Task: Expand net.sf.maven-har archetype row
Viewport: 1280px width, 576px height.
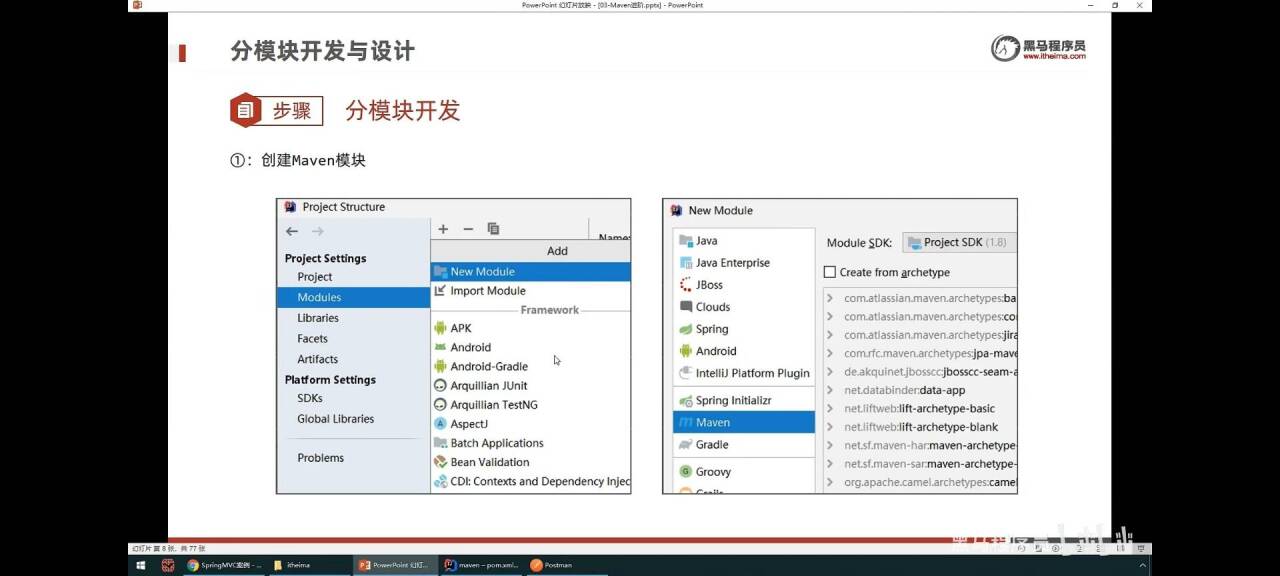Action: click(x=830, y=445)
